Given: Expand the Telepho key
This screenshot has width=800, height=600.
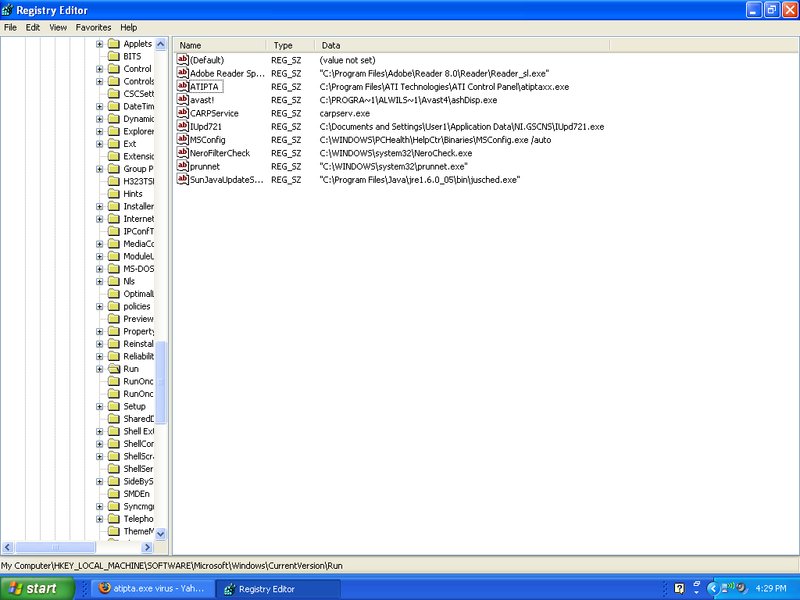Looking at the screenshot, I should 99,518.
